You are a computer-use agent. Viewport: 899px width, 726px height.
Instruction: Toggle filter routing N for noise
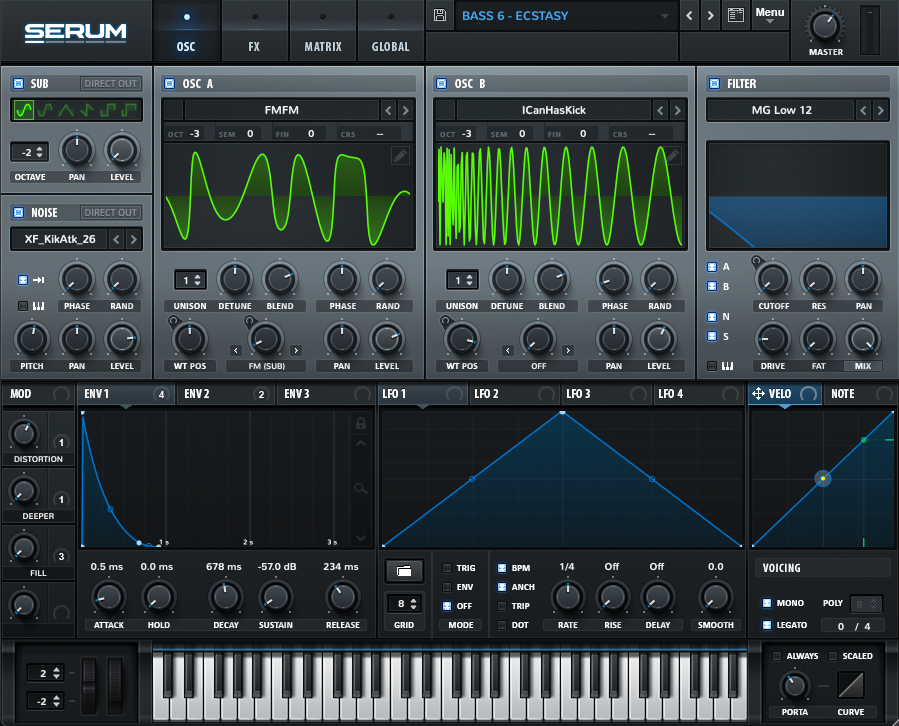pyautogui.click(x=712, y=317)
